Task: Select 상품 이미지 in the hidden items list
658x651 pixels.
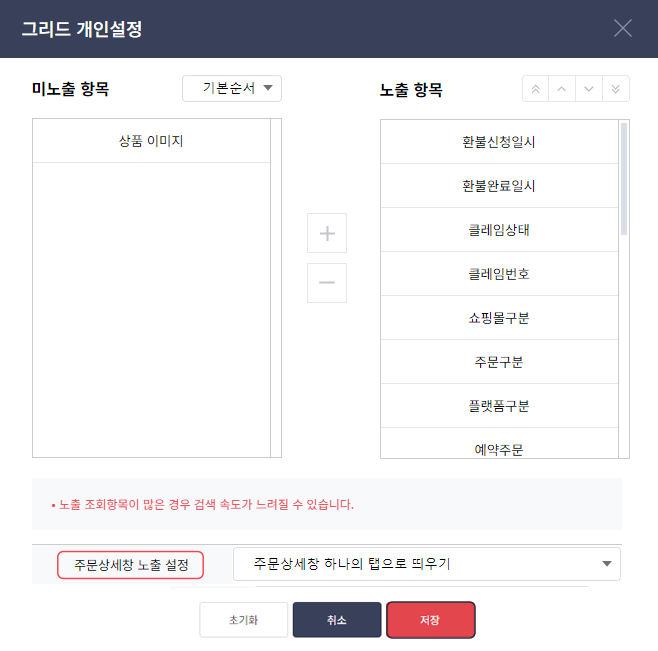Action: click(x=151, y=141)
